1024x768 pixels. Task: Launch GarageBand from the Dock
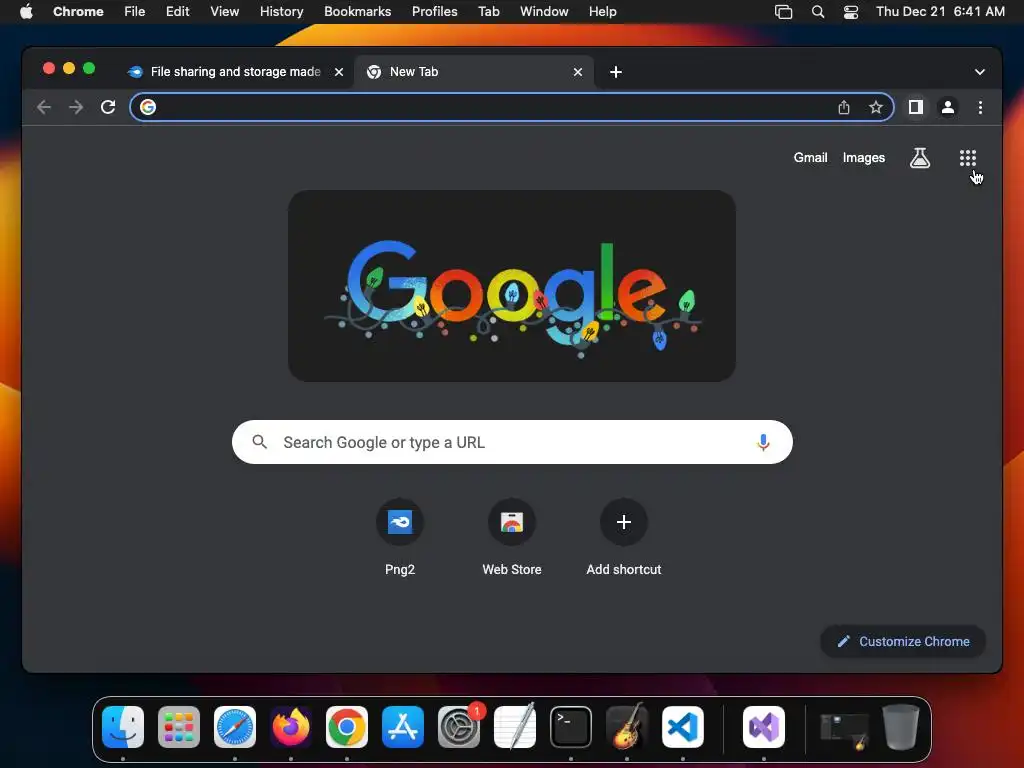(627, 727)
